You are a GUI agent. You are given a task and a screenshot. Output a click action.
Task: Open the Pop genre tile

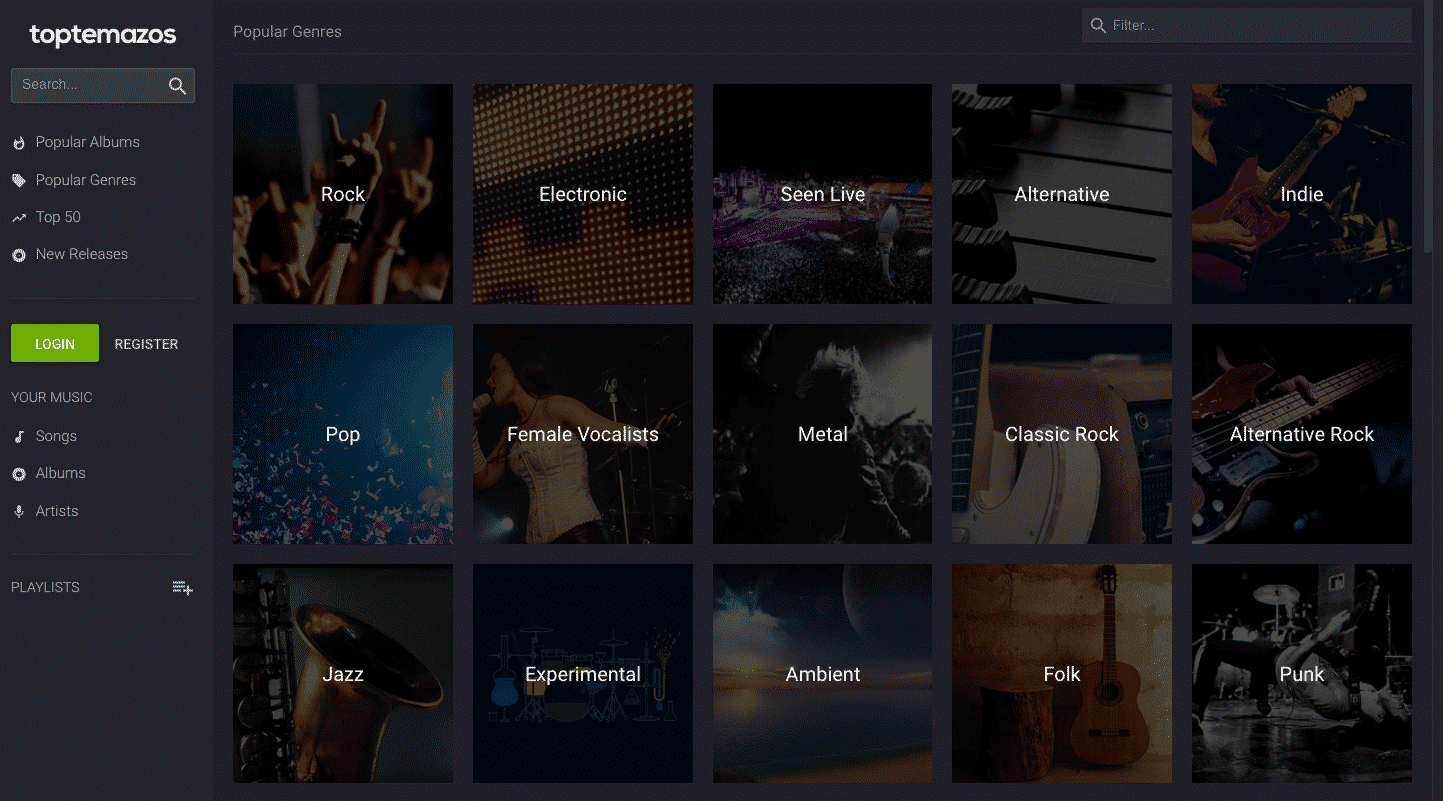343,434
